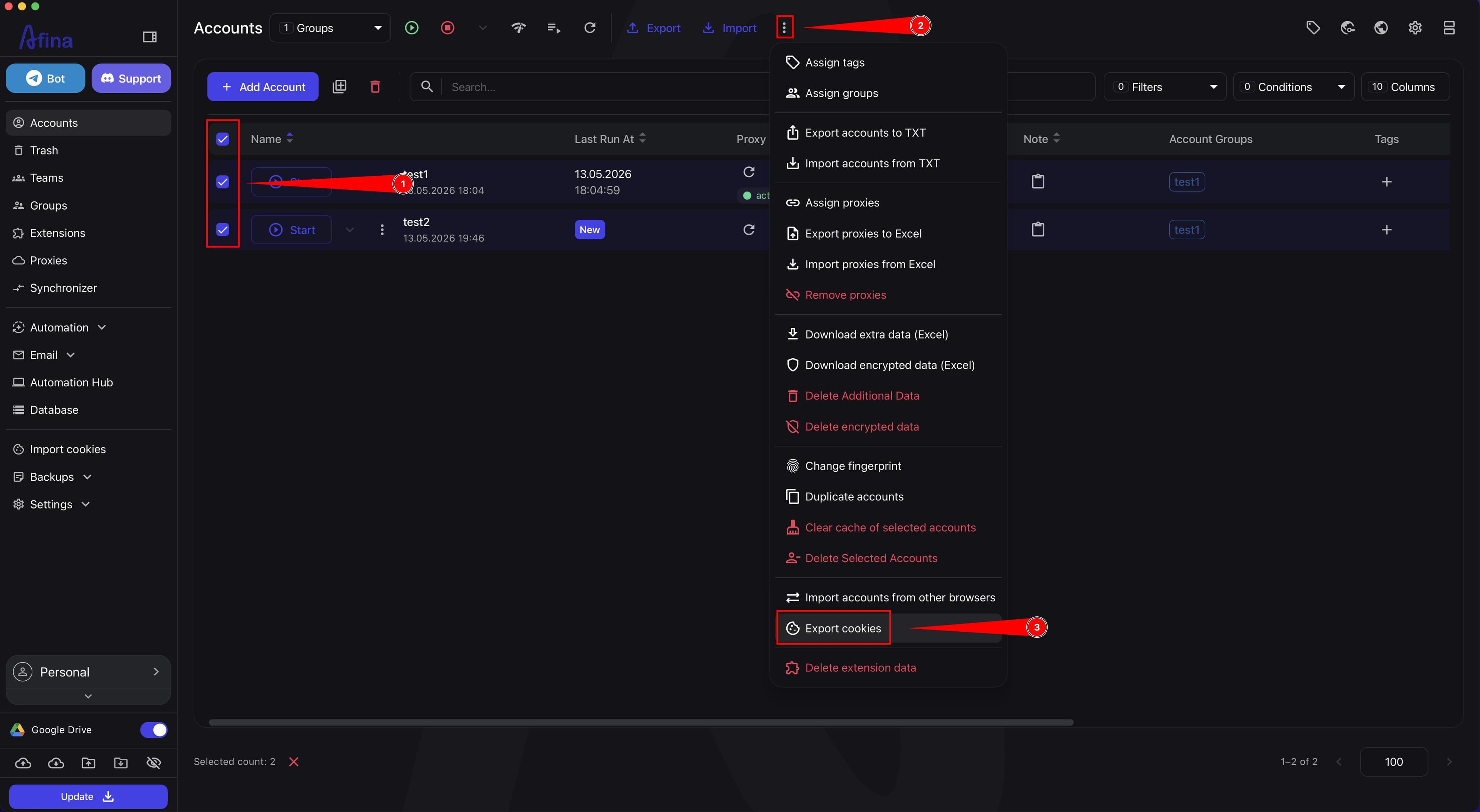Choose Change fingerprint menu item
This screenshot has height=812, width=1480.
click(888, 466)
